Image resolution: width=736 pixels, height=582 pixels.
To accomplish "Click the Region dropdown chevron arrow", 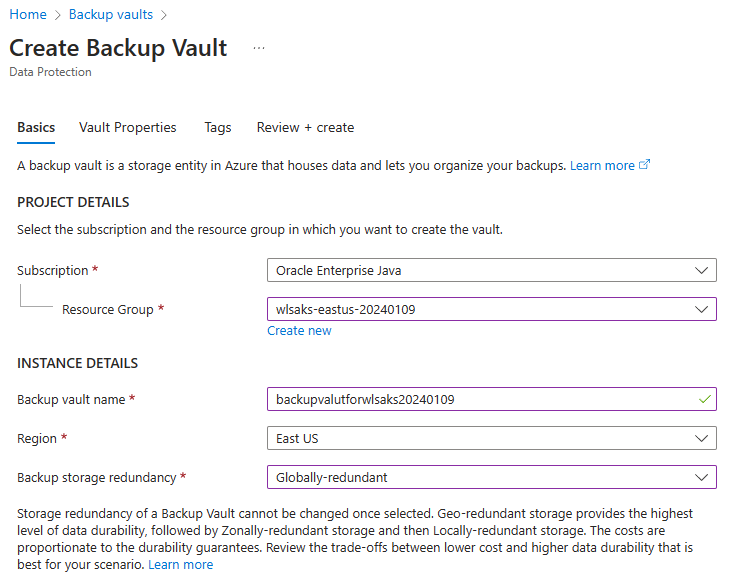I will pyautogui.click(x=702, y=438).
